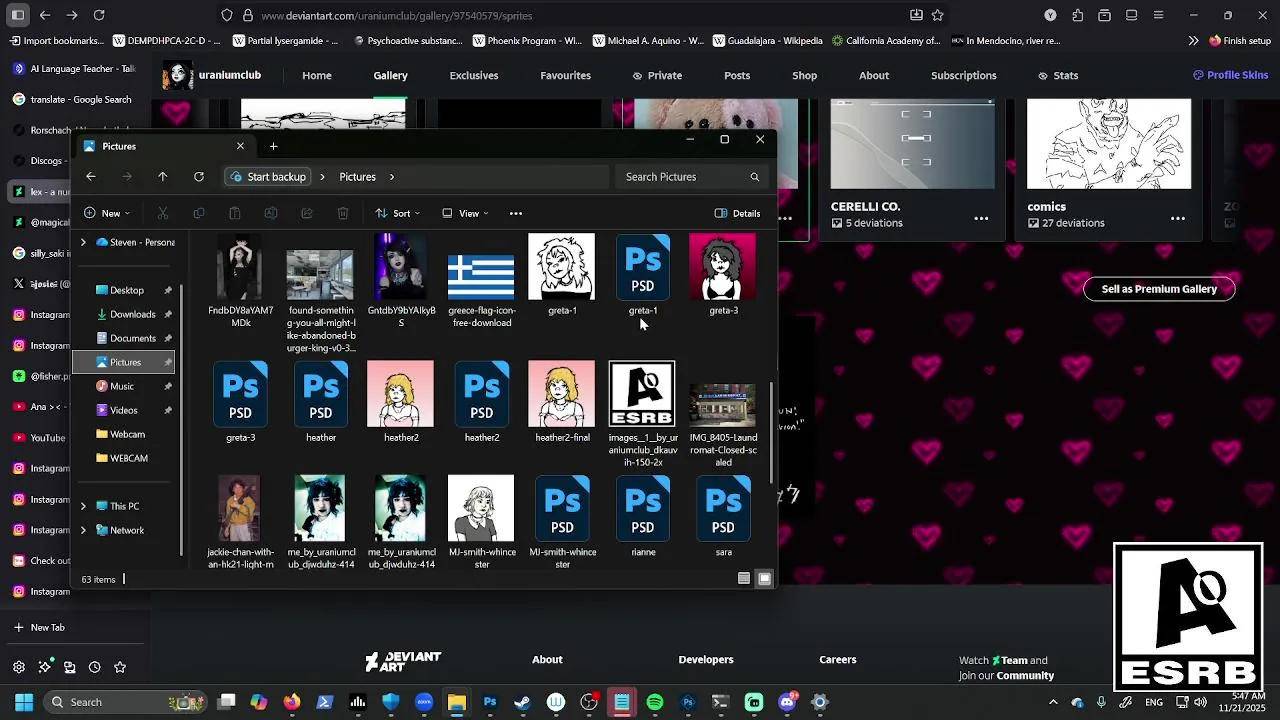Go back in File Explorer
Viewport: 1280px width, 720px height.
tap(91, 177)
